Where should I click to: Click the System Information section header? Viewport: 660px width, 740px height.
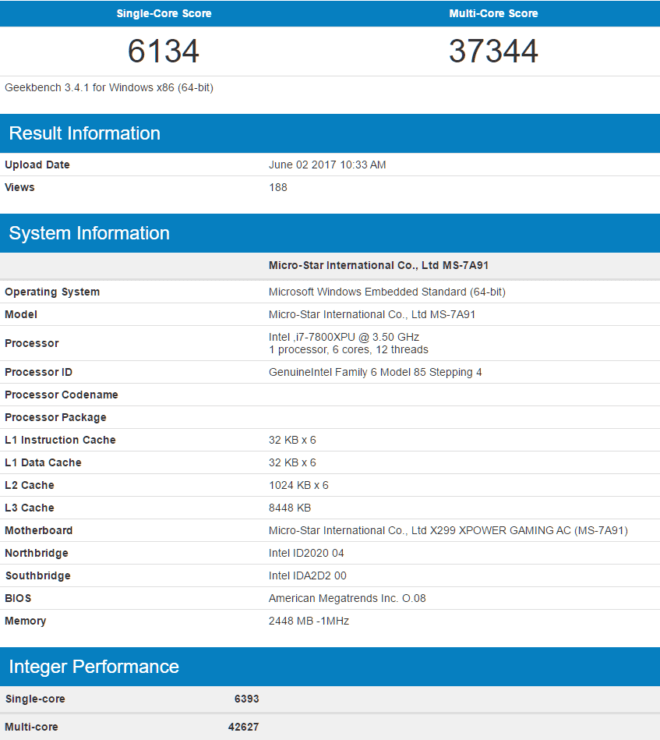click(x=89, y=233)
